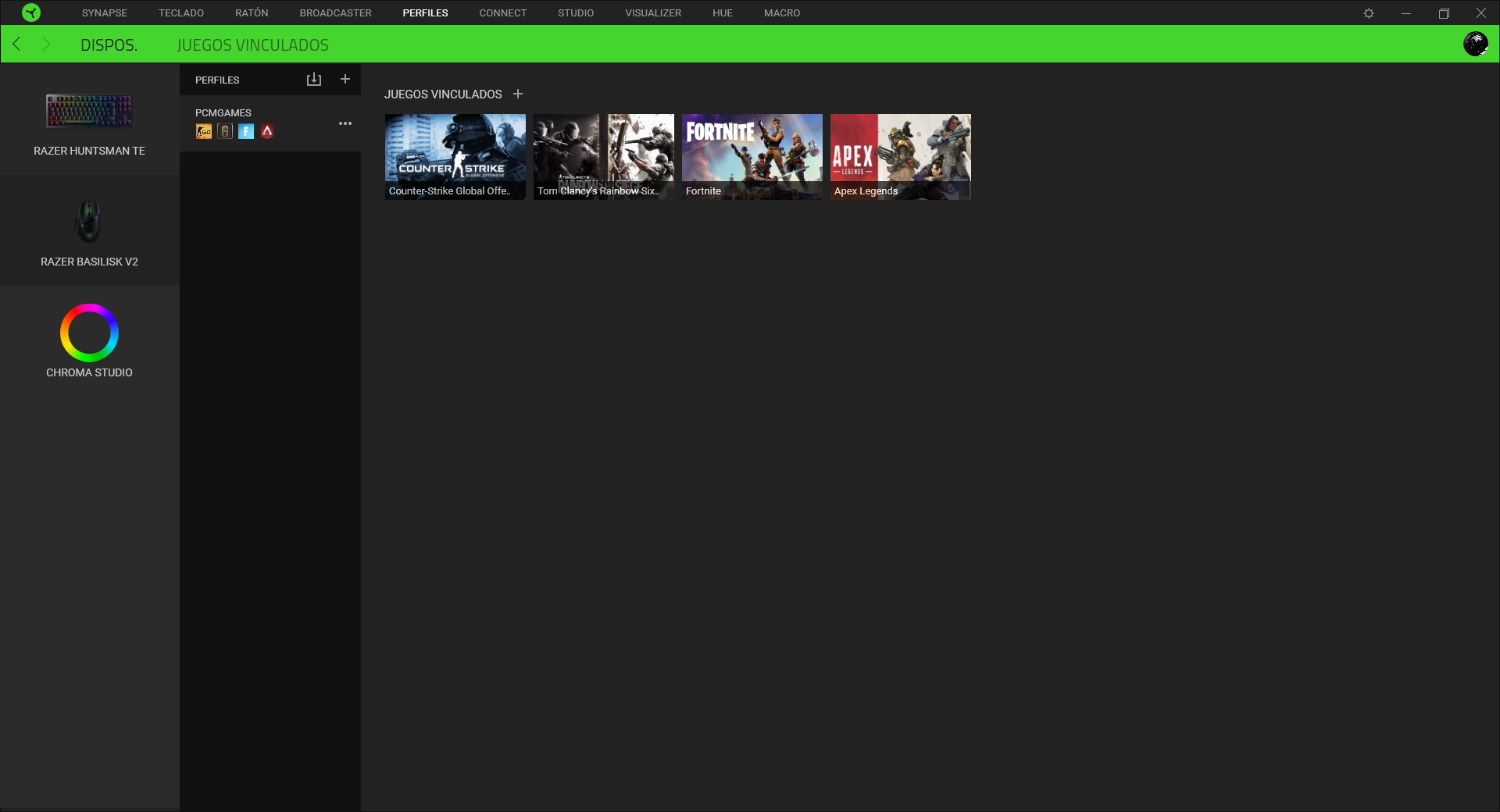This screenshot has height=812, width=1500.
Task: Minimize the Razer Synapse window
Action: [x=1406, y=13]
